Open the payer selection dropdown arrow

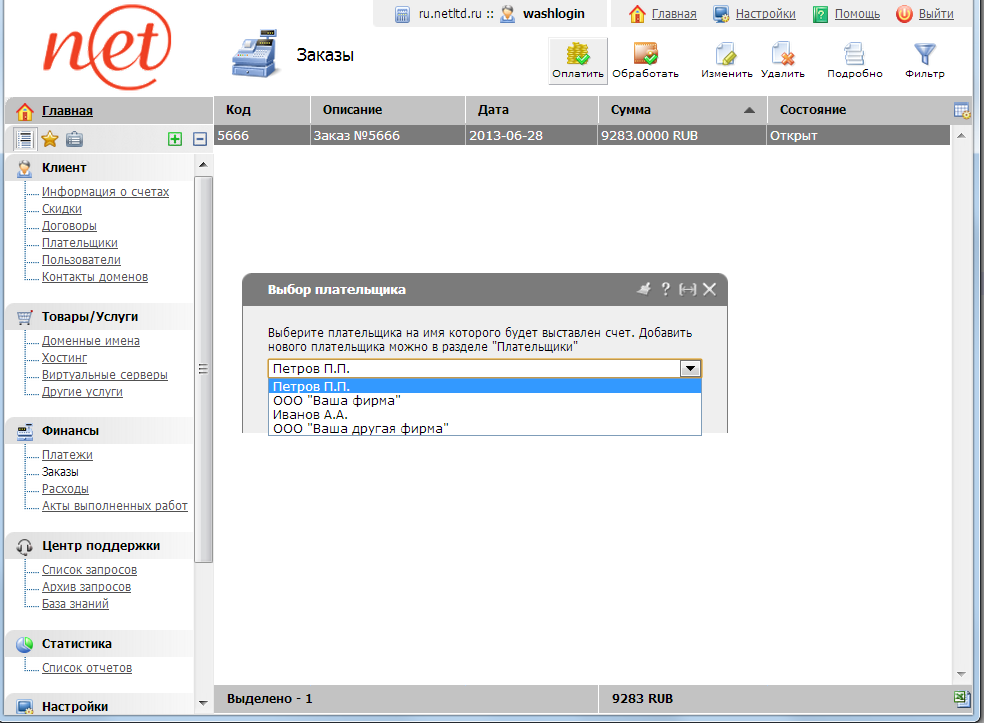[690, 368]
